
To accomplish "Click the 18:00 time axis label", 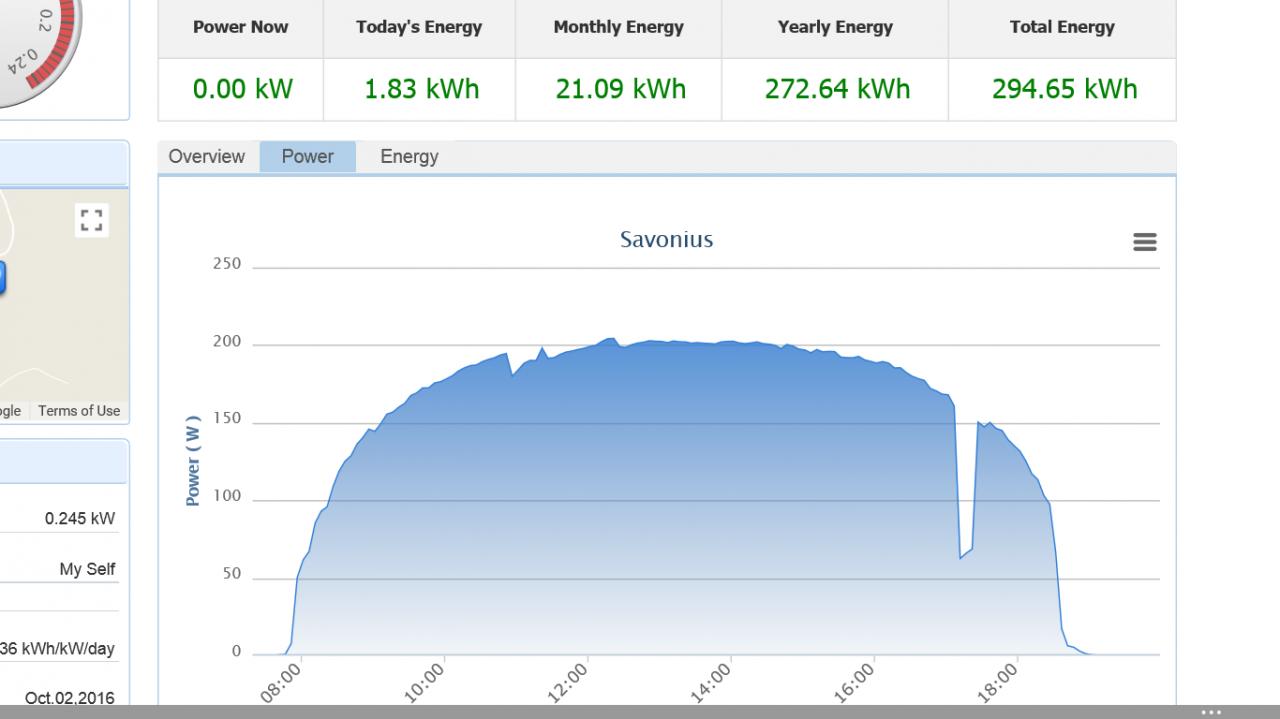I will tap(997, 684).
